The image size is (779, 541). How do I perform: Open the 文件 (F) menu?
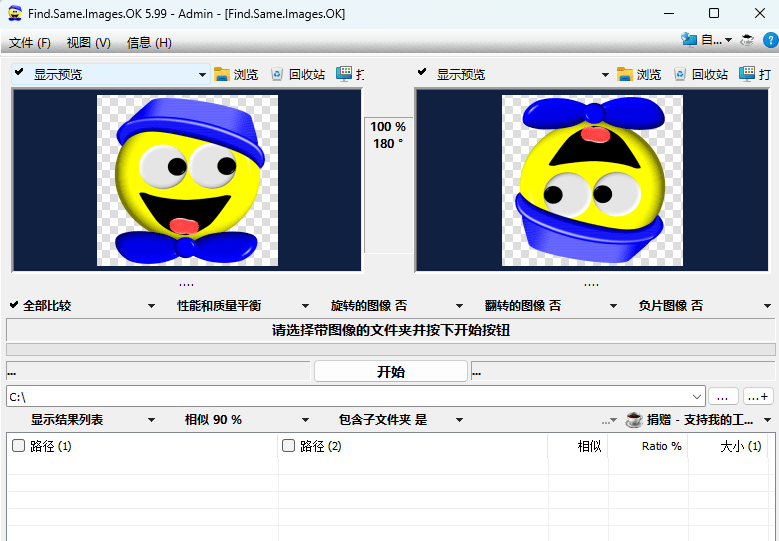pos(30,43)
